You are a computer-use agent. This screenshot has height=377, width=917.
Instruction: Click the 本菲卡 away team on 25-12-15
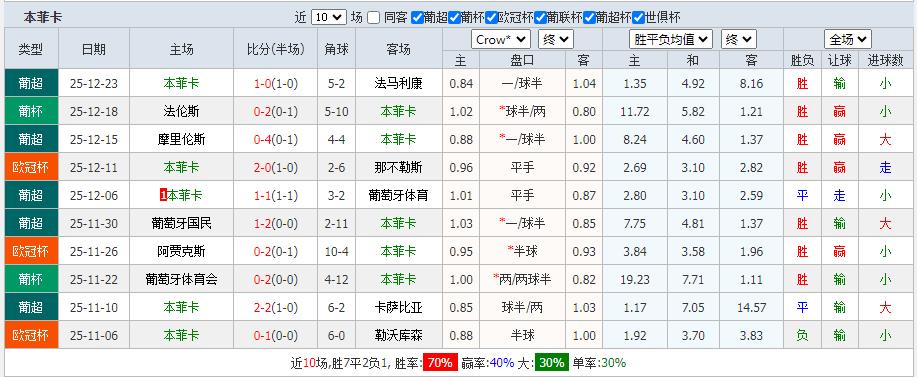click(398, 140)
